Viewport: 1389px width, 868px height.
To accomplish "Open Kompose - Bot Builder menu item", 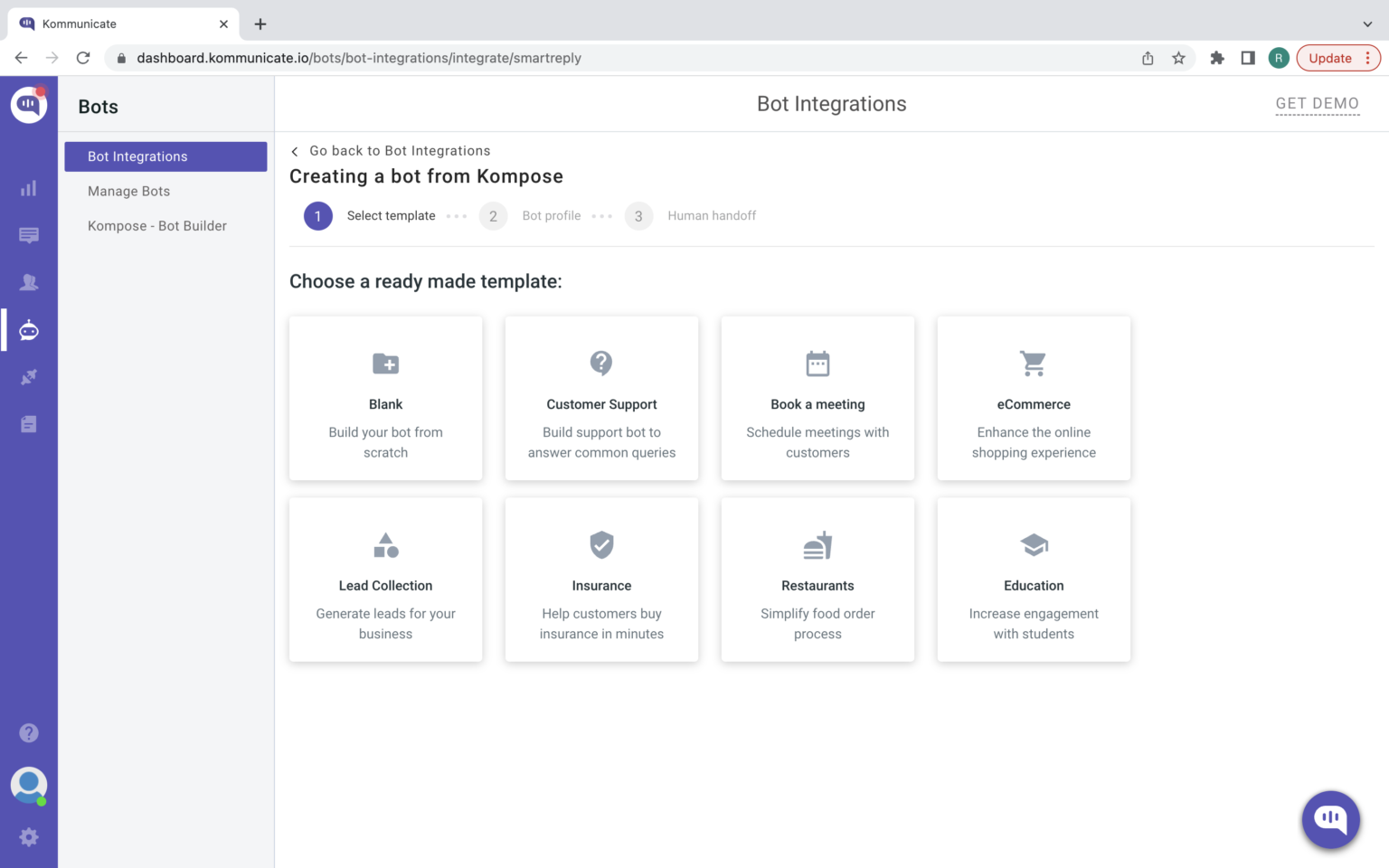I will [x=156, y=226].
